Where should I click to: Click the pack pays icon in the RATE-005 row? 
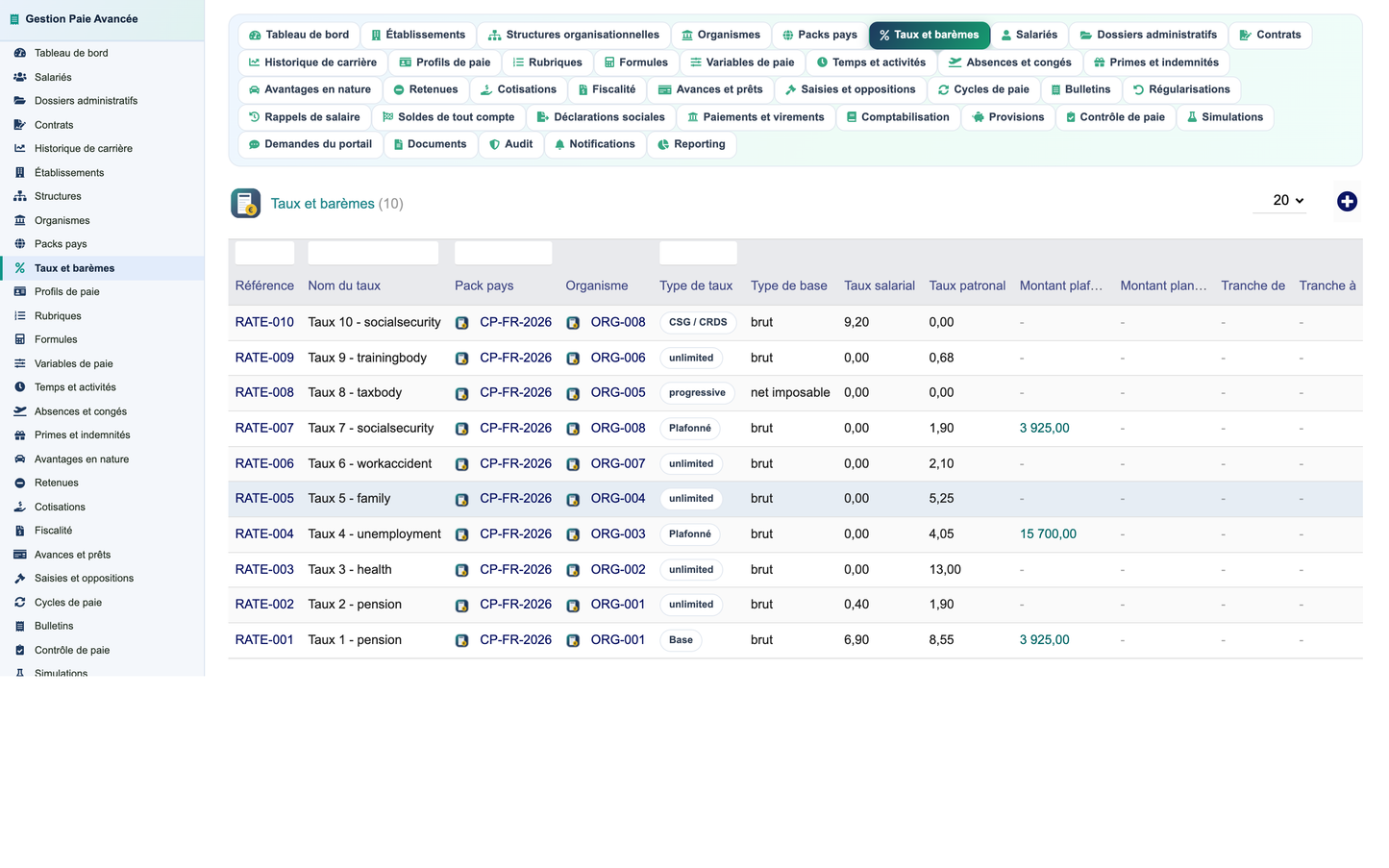461,500
